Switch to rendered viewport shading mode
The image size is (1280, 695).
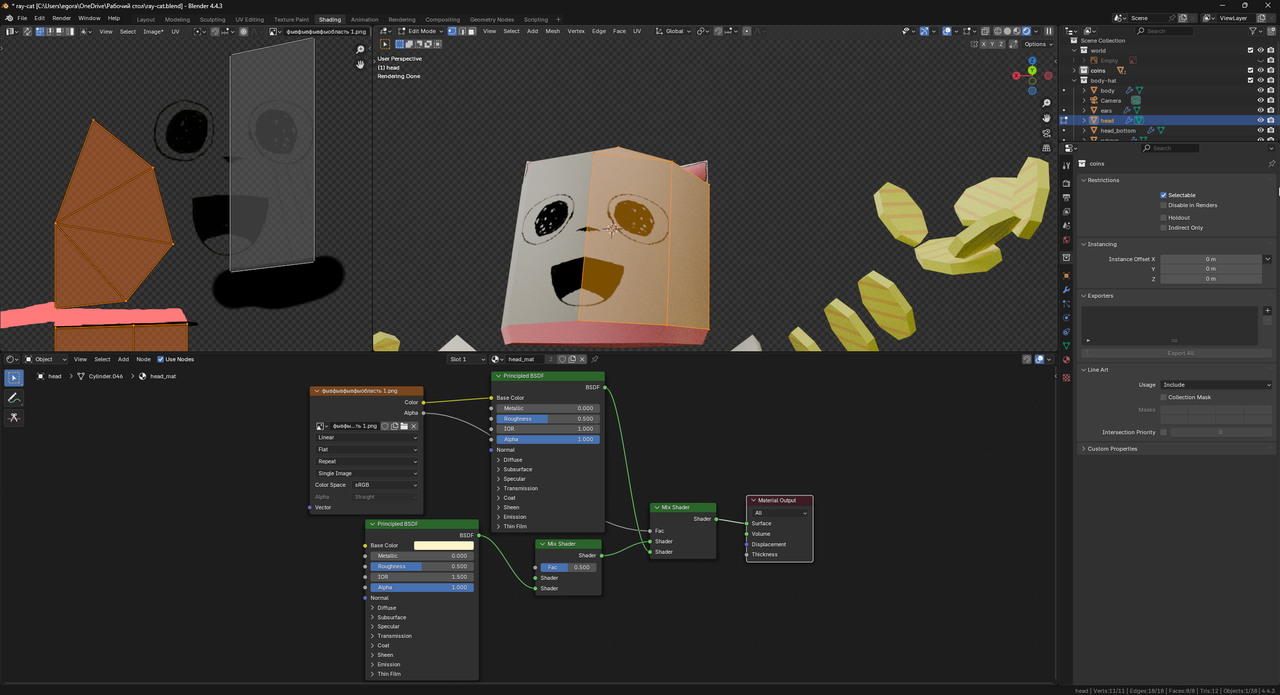point(1026,31)
